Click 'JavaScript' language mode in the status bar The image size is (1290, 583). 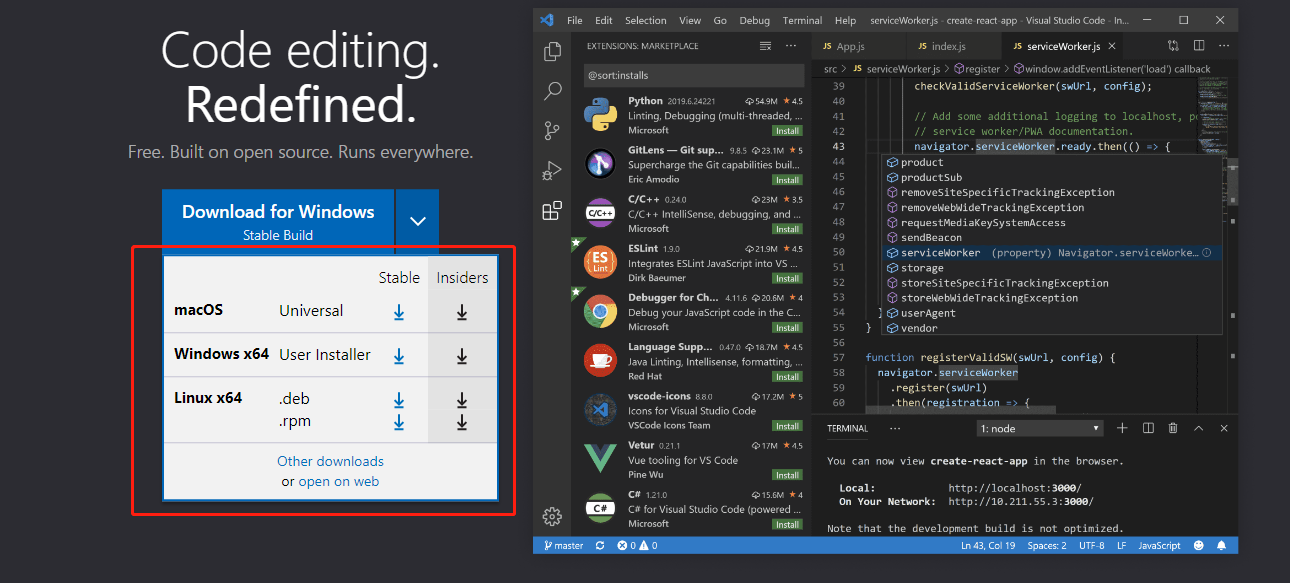coord(1160,546)
